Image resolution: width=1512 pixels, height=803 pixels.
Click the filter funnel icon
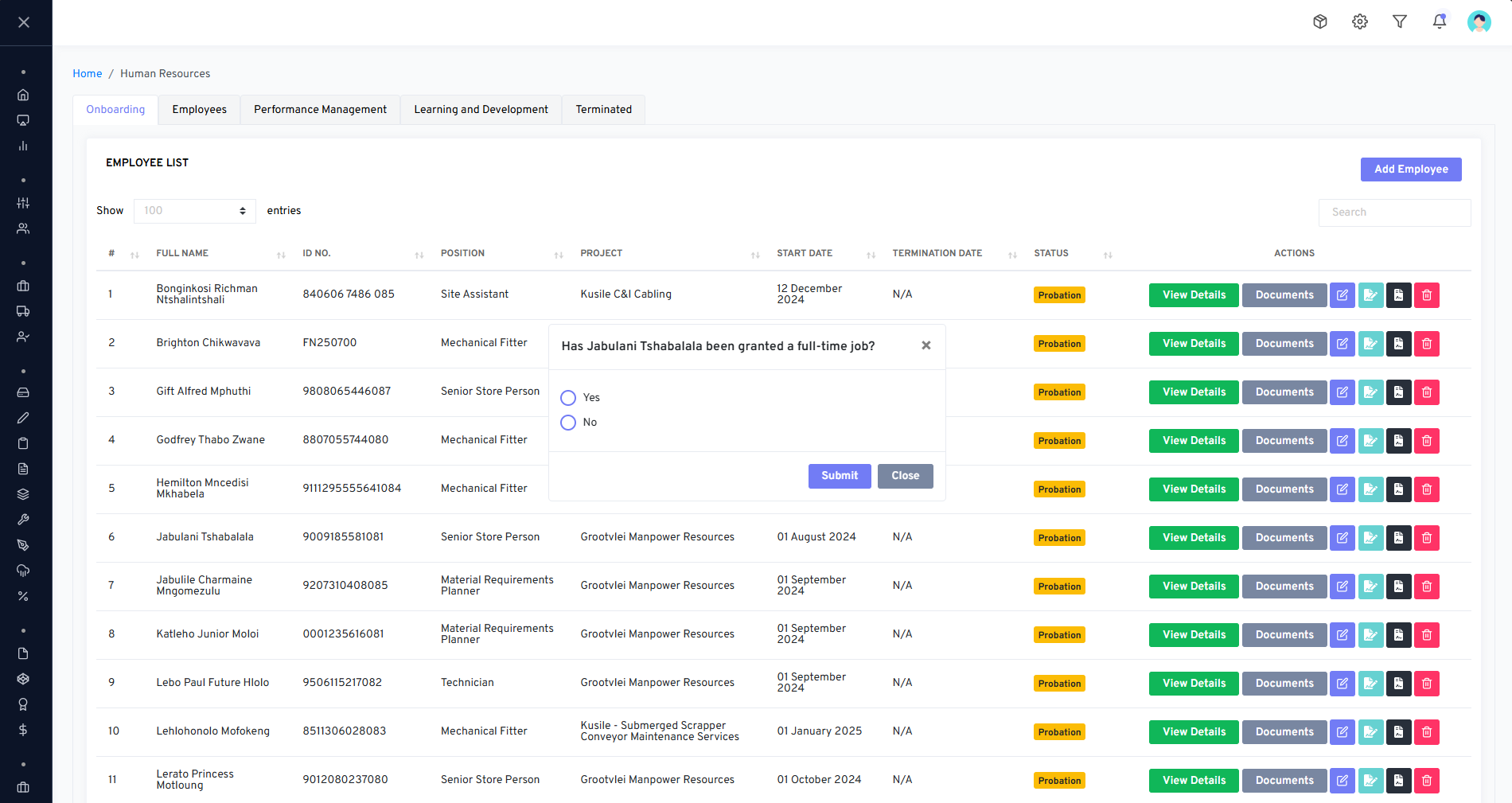tap(1400, 22)
